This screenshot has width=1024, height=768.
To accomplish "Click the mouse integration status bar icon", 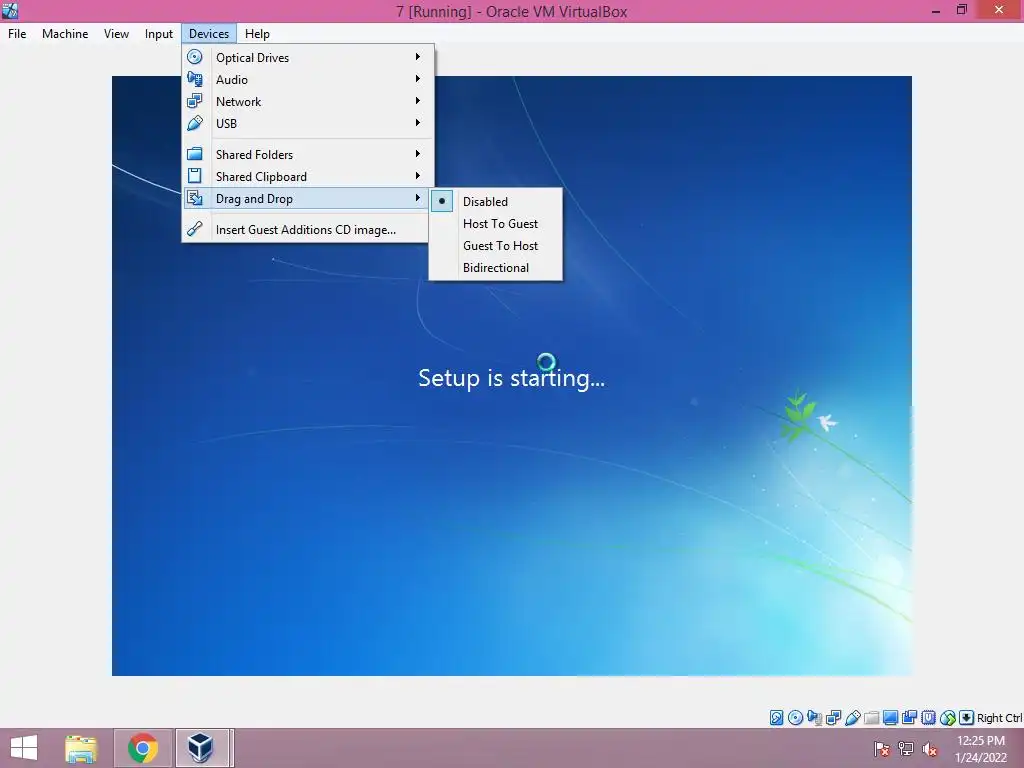I will (x=948, y=718).
